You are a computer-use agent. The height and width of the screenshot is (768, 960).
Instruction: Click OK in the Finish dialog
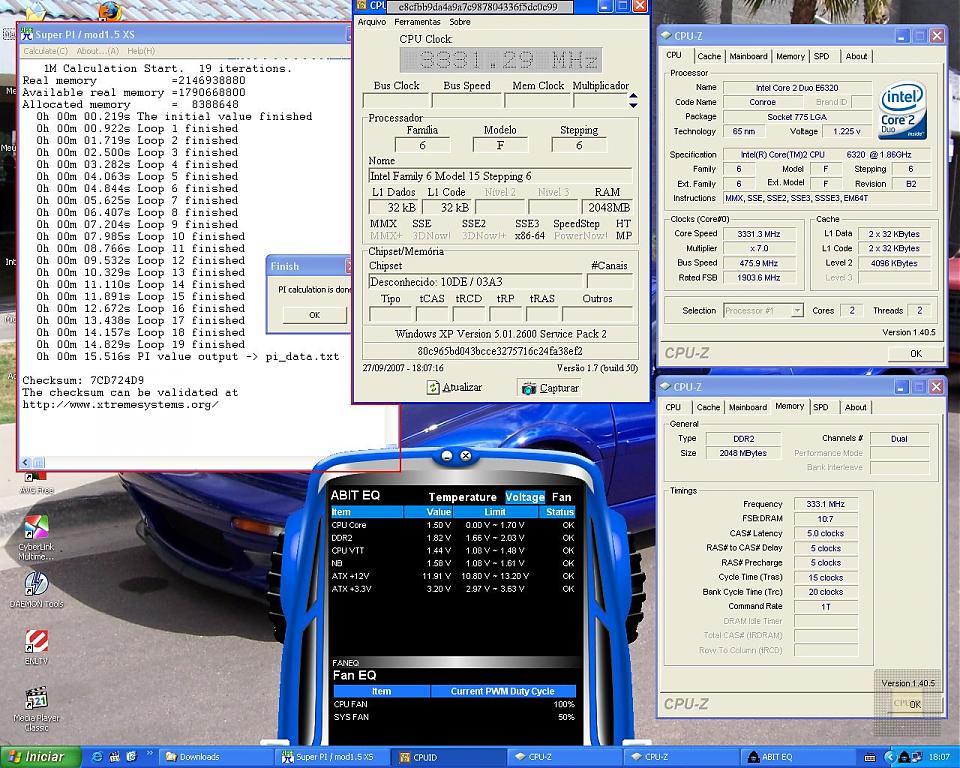pos(314,315)
